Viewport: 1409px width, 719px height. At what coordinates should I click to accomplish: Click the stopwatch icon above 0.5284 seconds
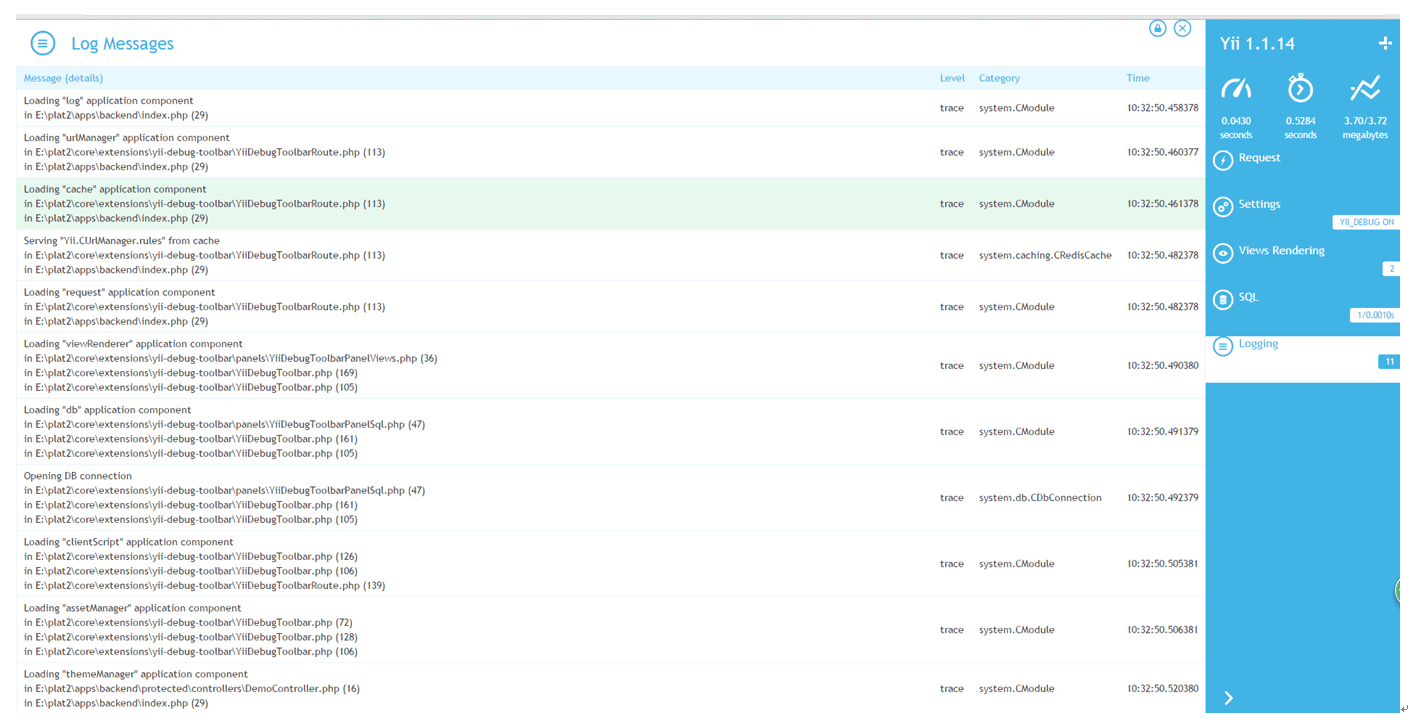pos(1300,89)
